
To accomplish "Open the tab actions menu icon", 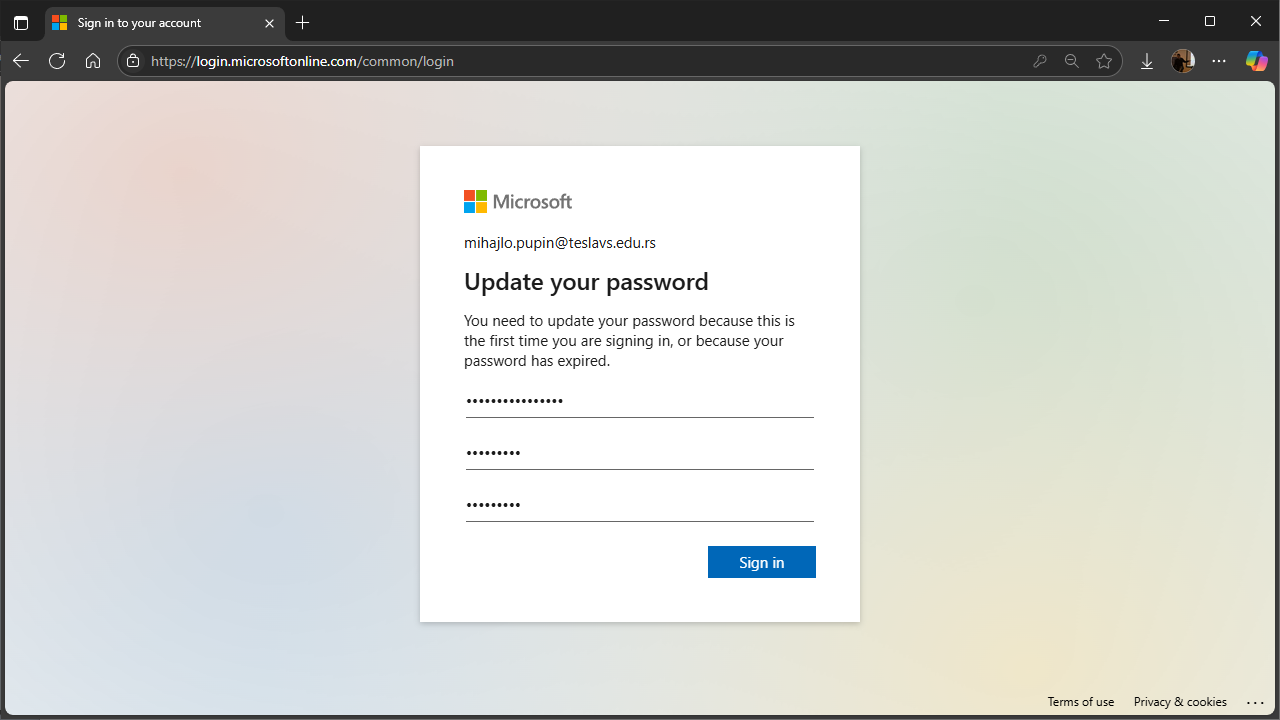I will 21,23.
